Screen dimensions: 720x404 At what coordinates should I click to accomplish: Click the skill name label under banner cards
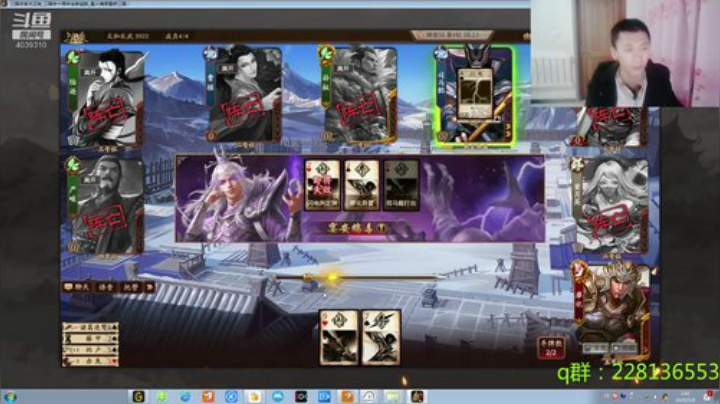356,228
